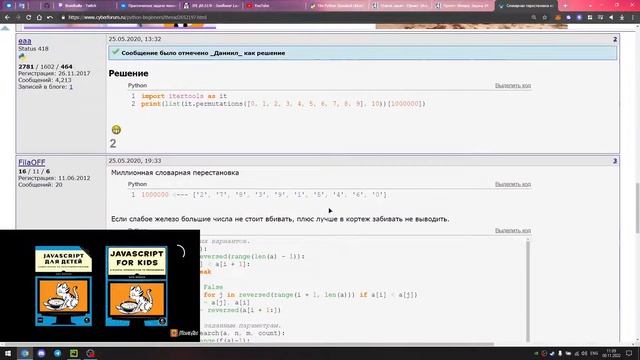Click the page vertical scrollbar thumb
640x360 pixels.
[637, 208]
